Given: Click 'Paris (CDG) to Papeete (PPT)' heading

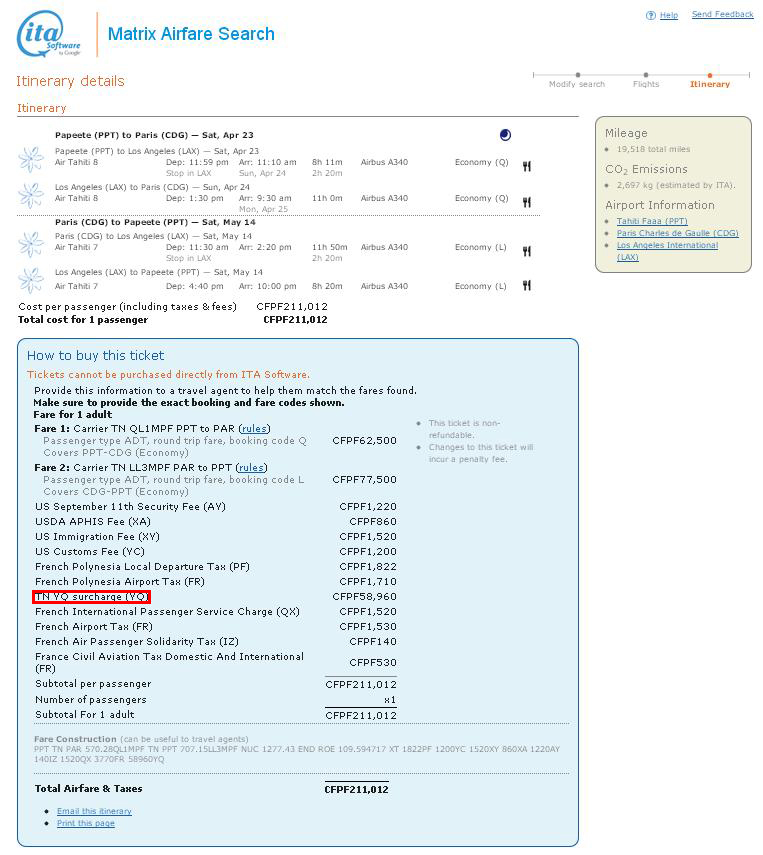Looking at the screenshot, I should 155,222.
